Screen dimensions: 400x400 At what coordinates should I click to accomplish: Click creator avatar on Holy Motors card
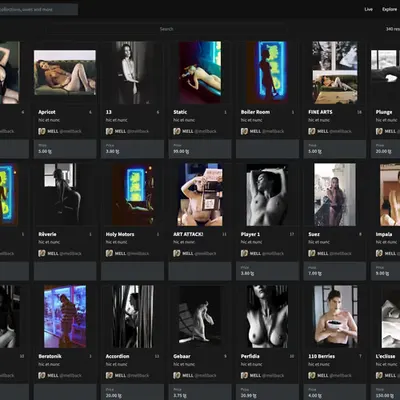point(109,253)
